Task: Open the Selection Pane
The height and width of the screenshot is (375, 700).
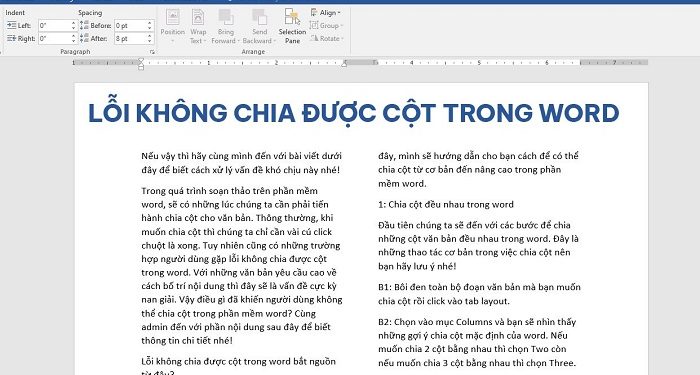Action: pyautogui.click(x=292, y=25)
